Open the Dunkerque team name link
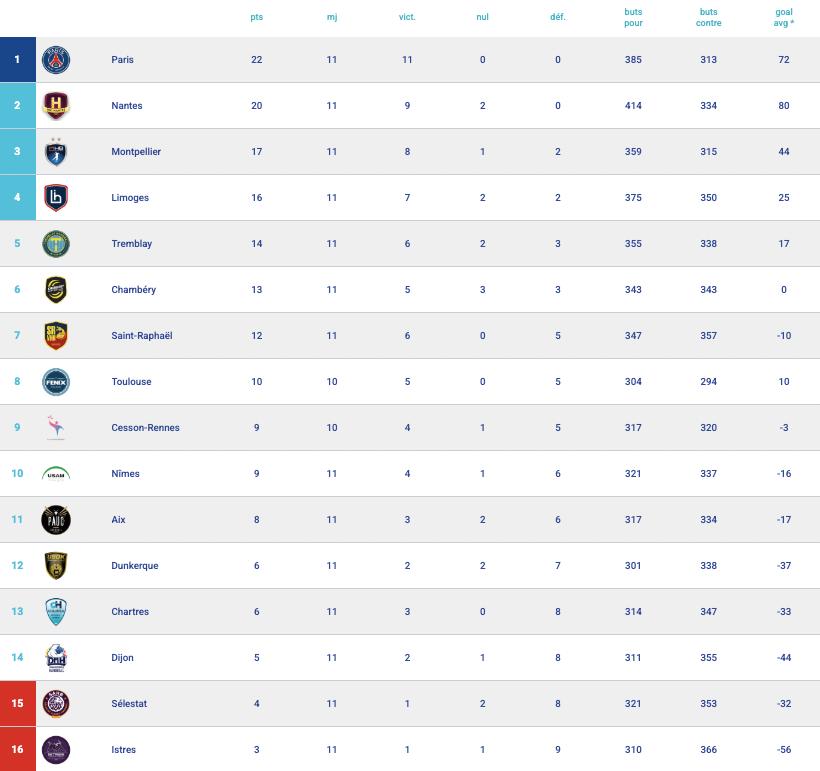The image size is (820, 771). [x=135, y=566]
